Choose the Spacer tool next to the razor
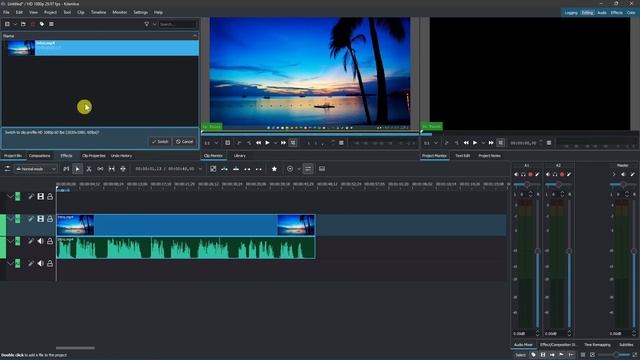 point(100,169)
